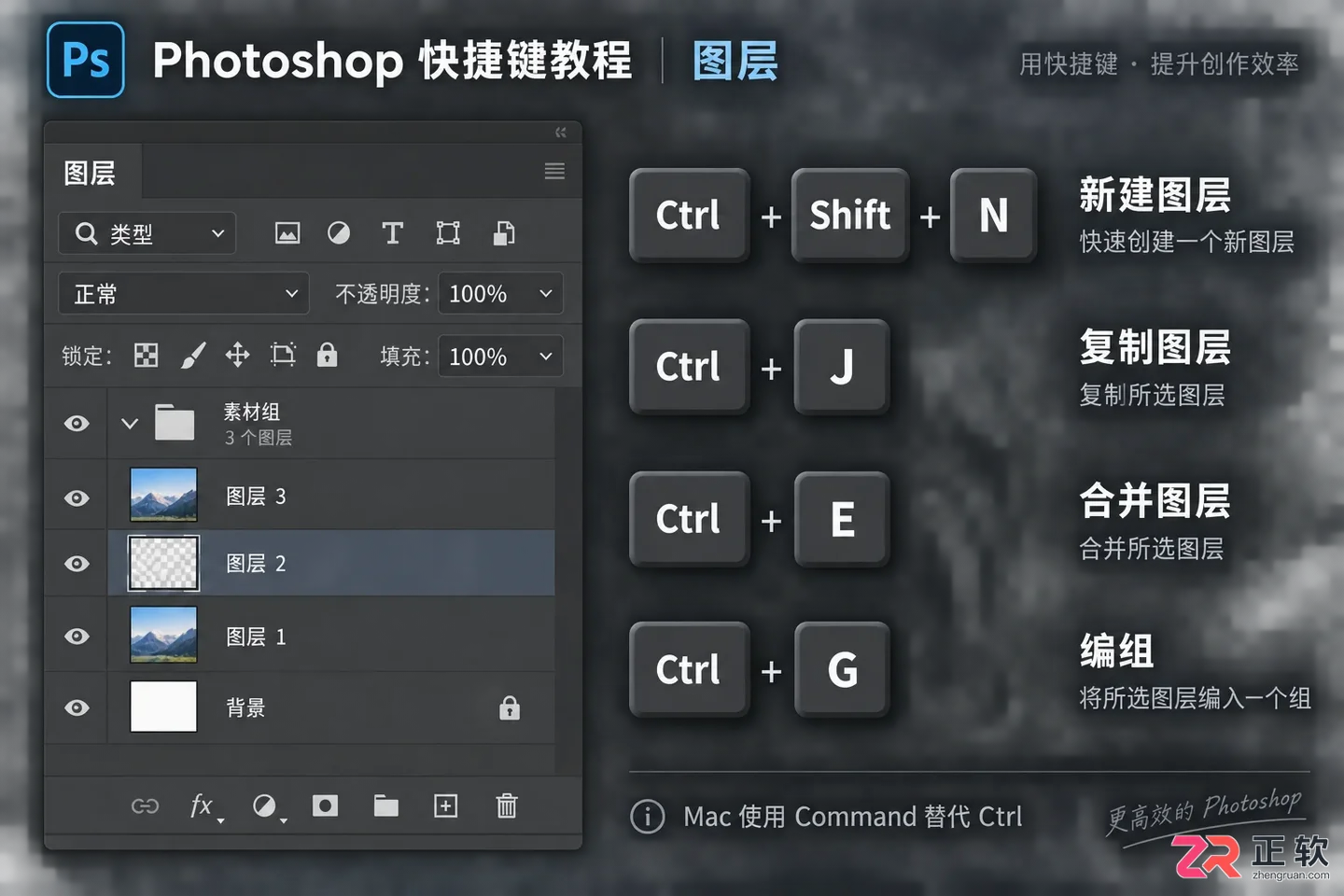
Task: Select the 图层 1 layer name
Action: (256, 637)
